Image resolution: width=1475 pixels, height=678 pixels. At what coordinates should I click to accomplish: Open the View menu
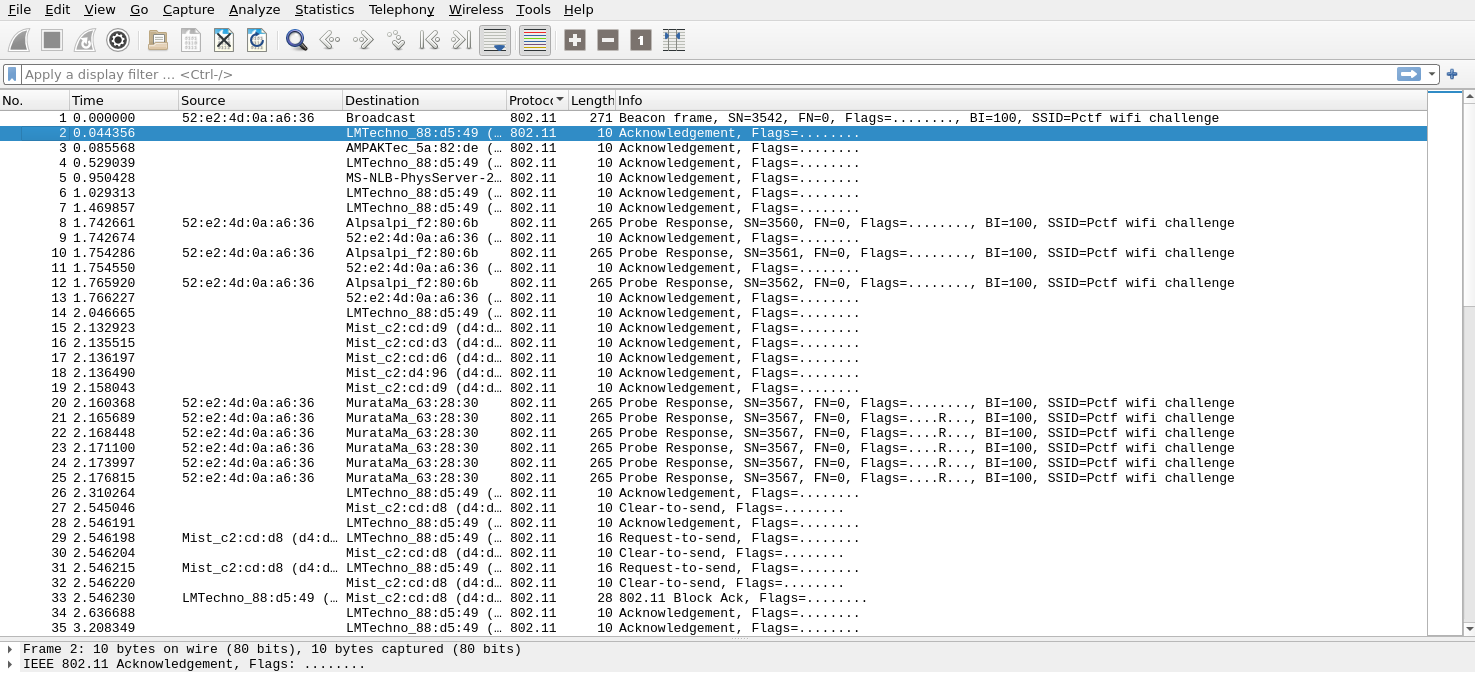[100, 9]
